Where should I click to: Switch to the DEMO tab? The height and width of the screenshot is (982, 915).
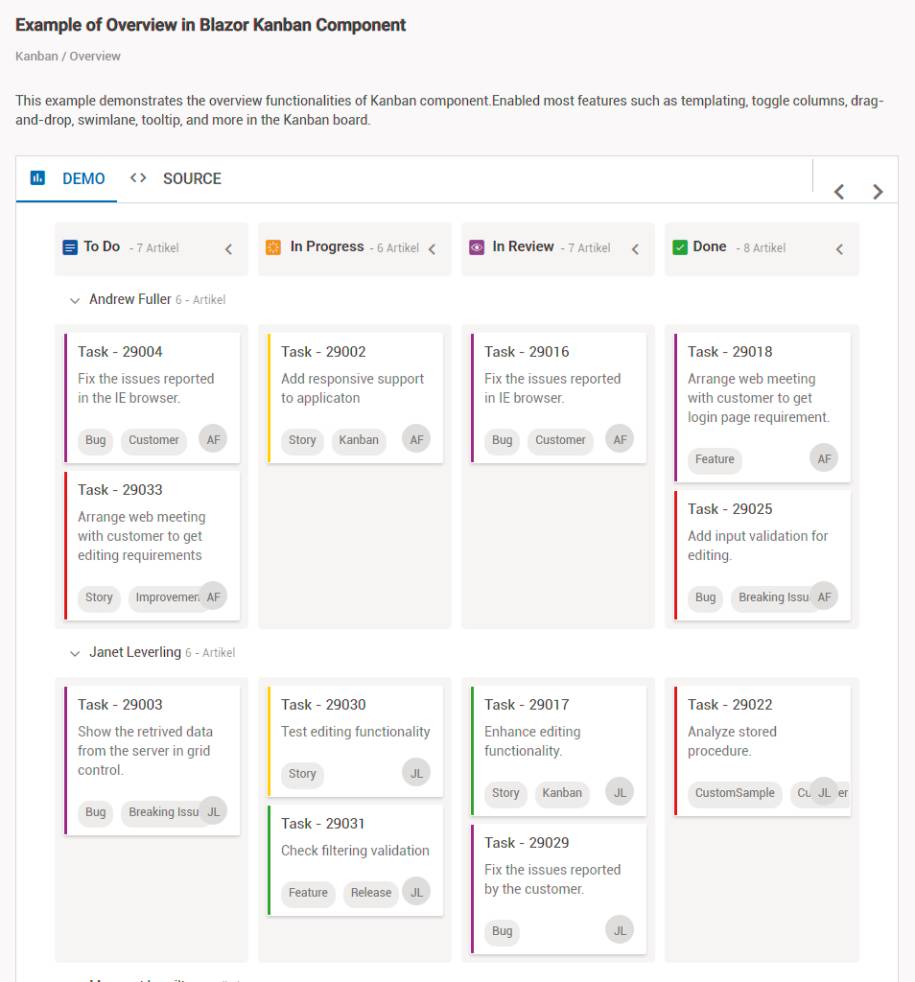coord(83,179)
